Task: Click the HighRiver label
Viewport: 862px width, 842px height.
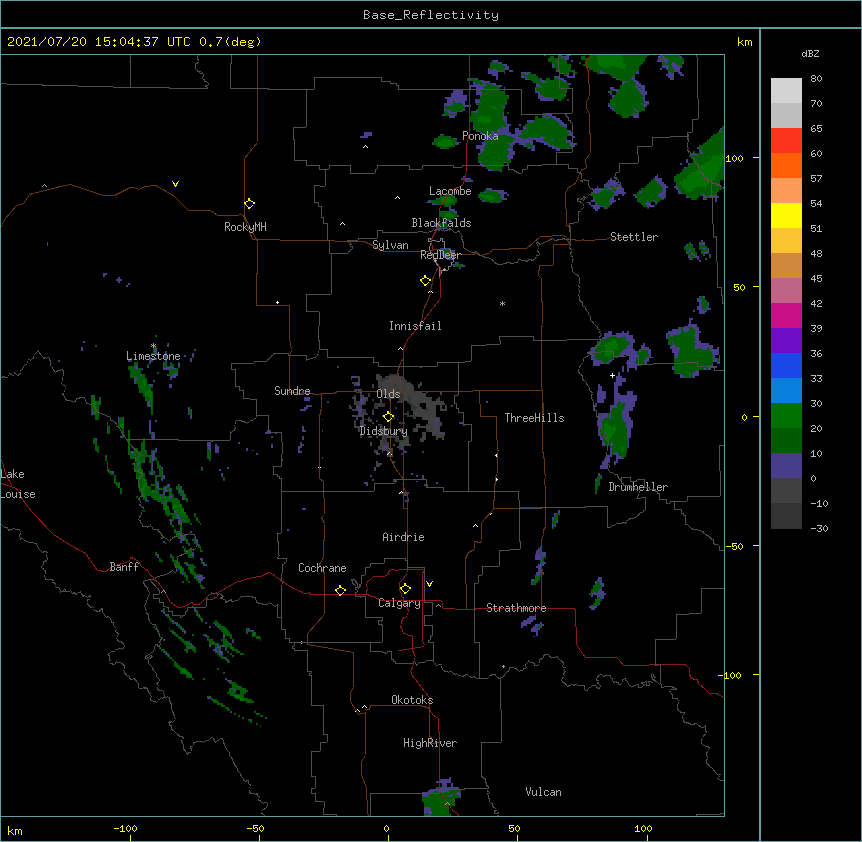Action: 430,743
